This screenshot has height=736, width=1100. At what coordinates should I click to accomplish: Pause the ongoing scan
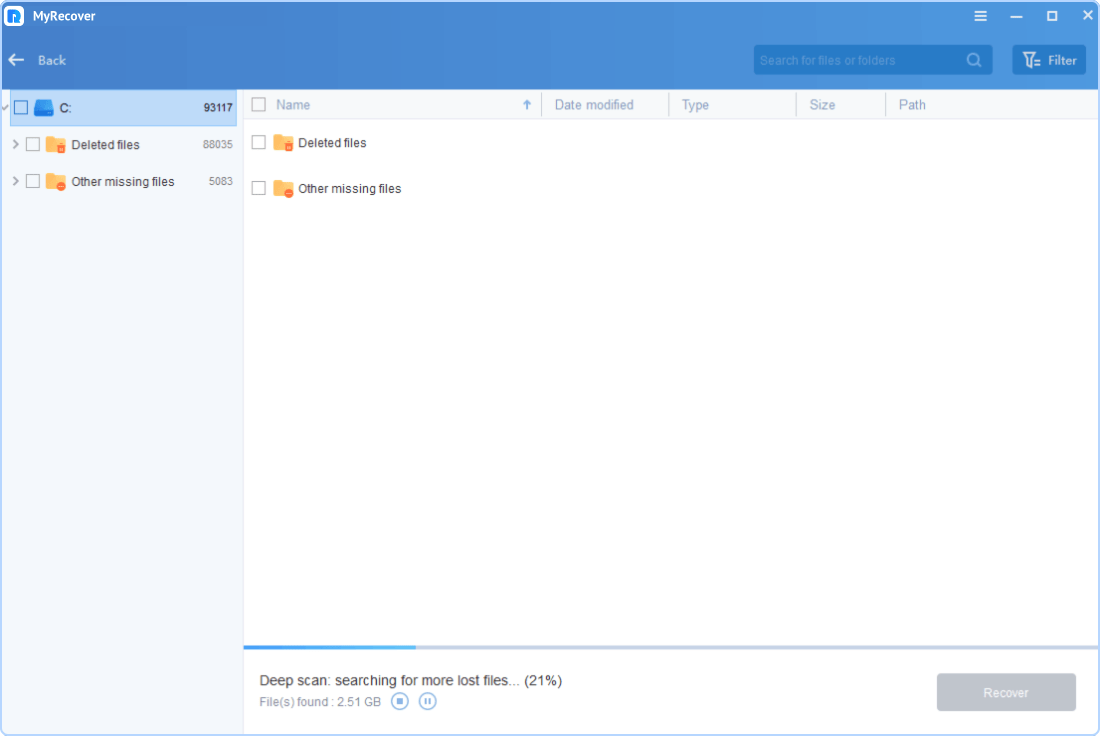427,701
